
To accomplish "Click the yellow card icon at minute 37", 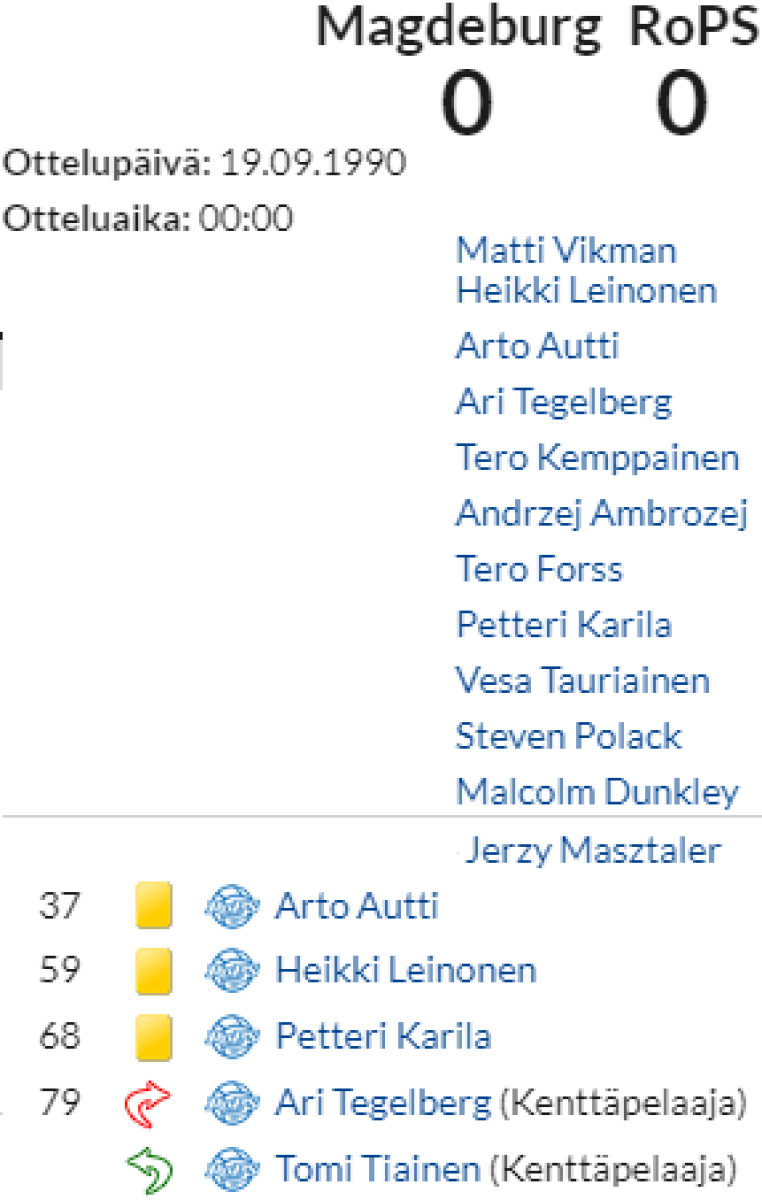I will click(154, 906).
